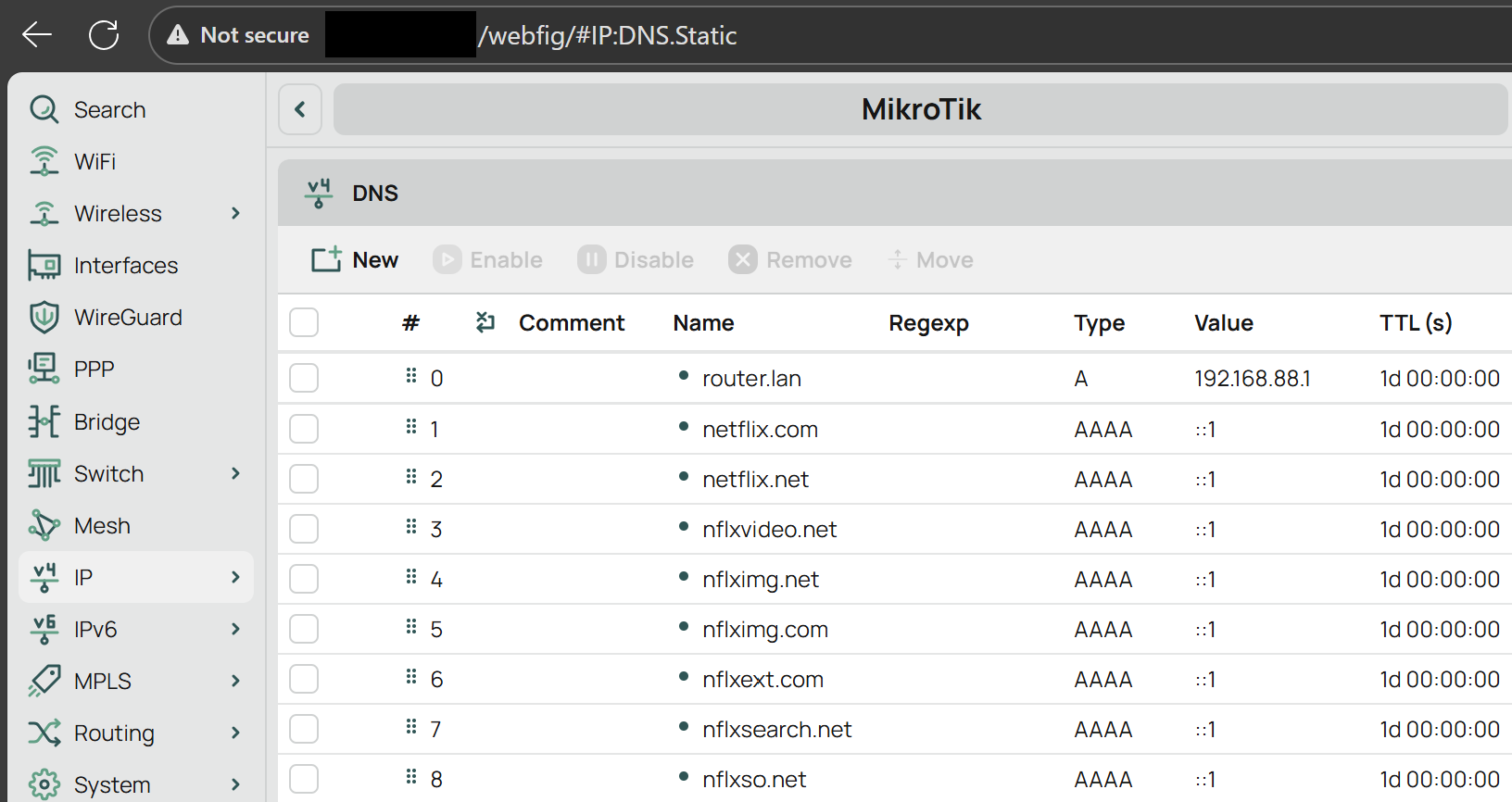Click the PPP icon in sidebar

(44, 369)
